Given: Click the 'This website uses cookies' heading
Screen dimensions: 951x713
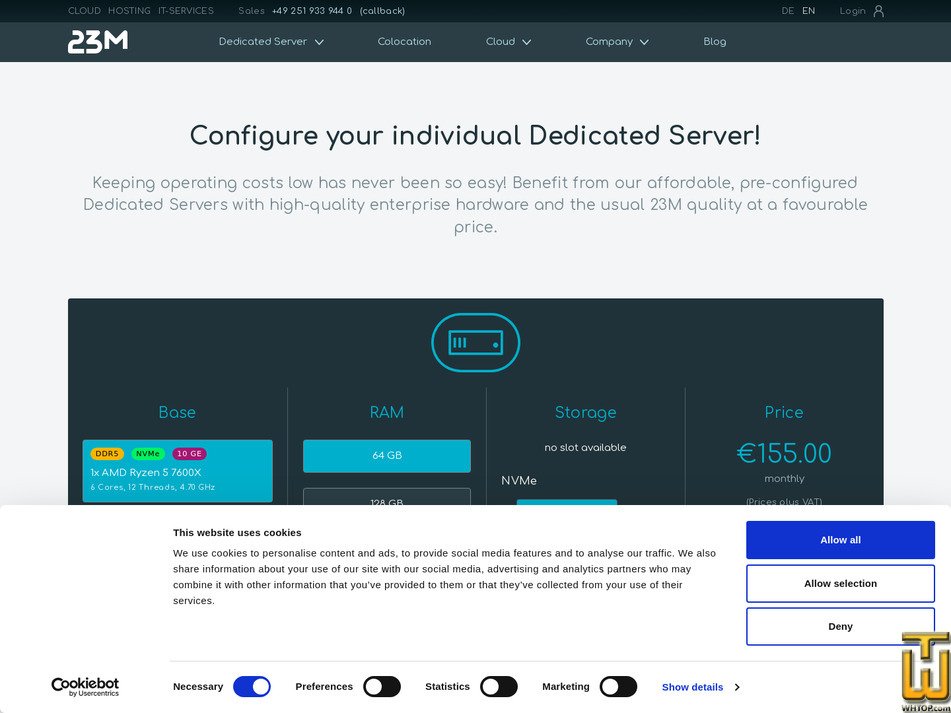Looking at the screenshot, I should pyautogui.click(x=237, y=532).
